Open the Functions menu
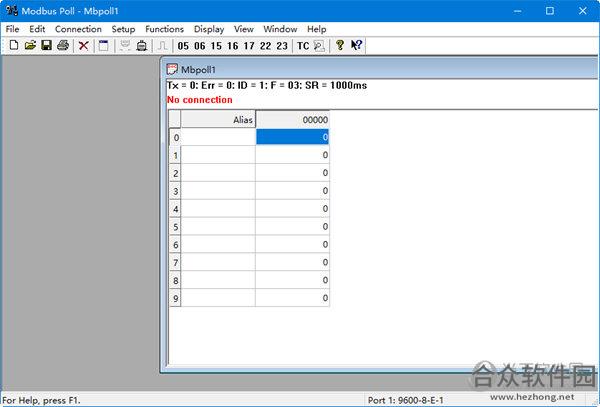 point(165,29)
